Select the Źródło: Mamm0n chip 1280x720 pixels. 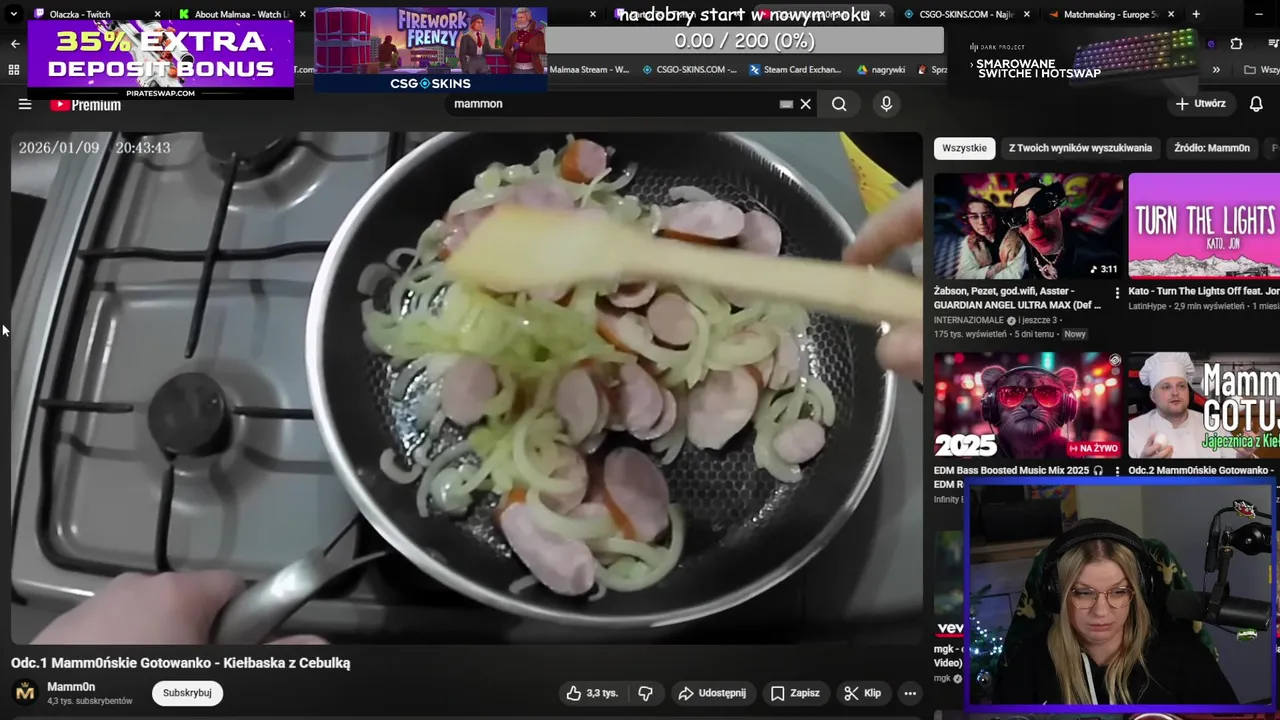point(1212,148)
